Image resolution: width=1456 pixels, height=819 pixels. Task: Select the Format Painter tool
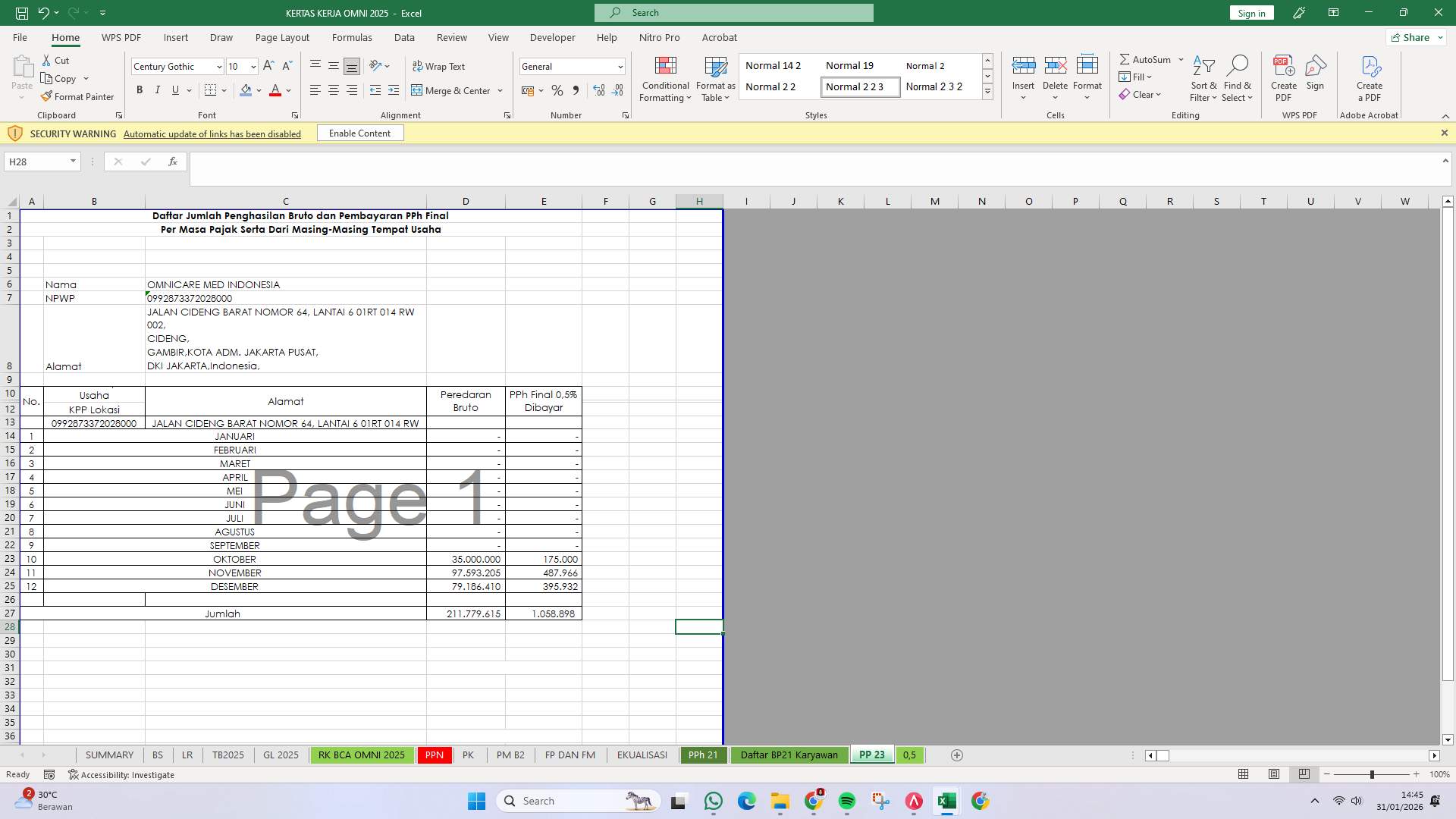[77, 96]
